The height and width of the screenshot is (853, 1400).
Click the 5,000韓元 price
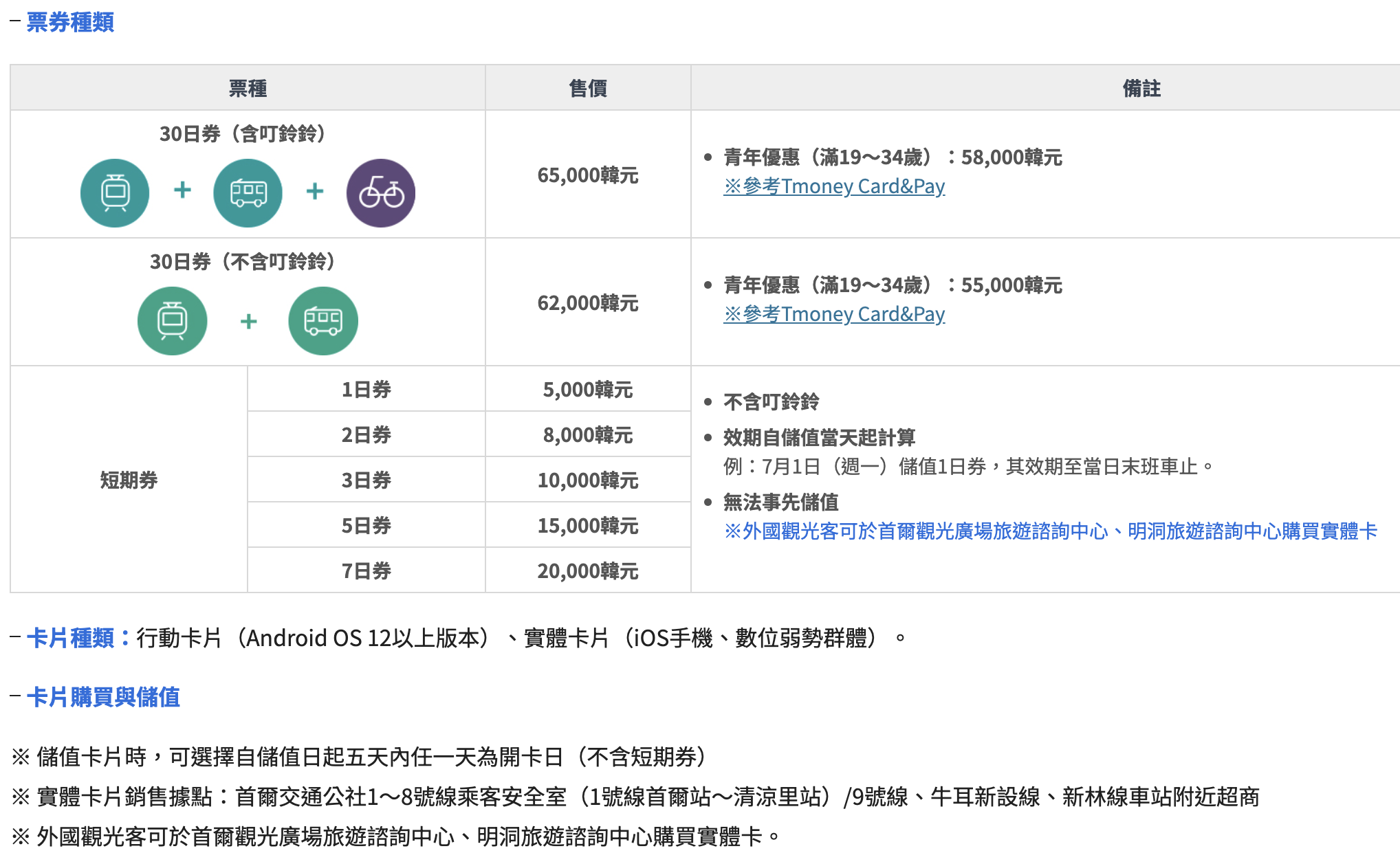(x=588, y=390)
